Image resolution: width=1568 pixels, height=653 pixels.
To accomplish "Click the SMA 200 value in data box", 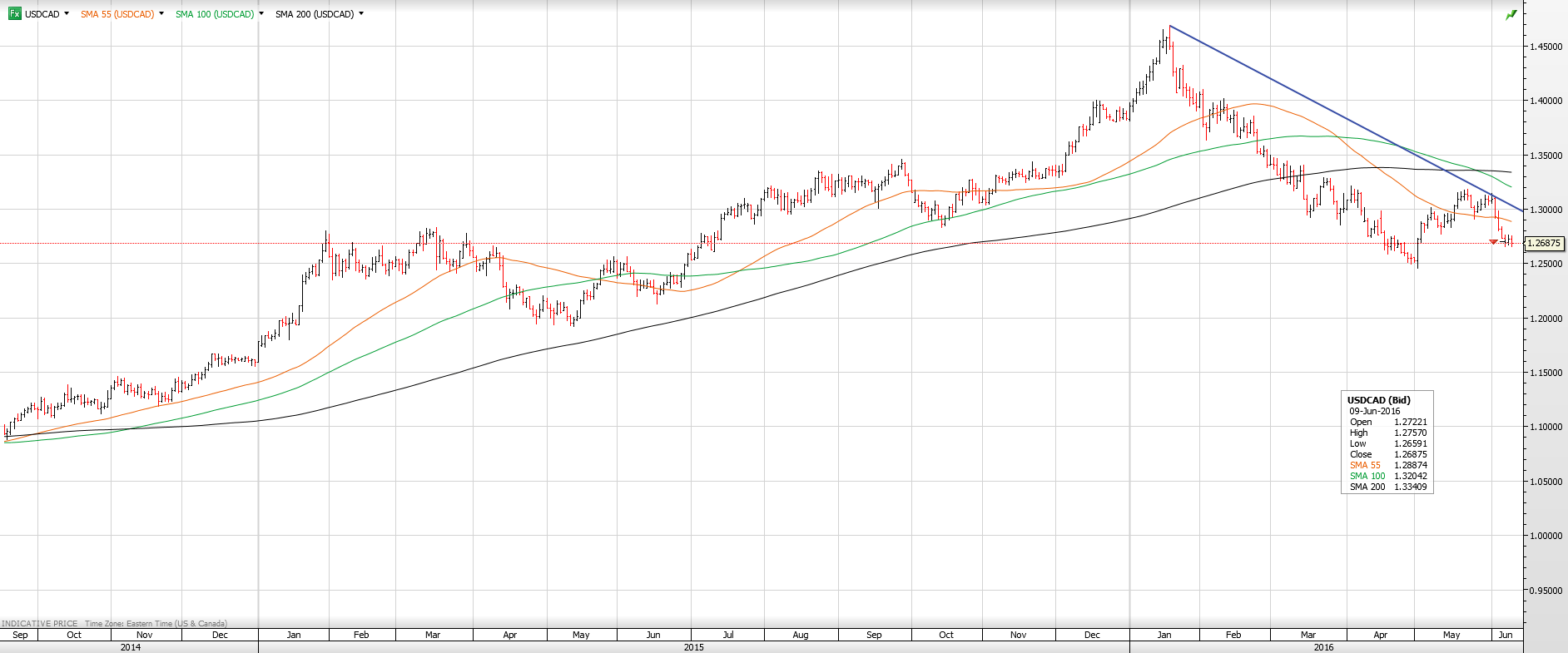I will point(1411,487).
